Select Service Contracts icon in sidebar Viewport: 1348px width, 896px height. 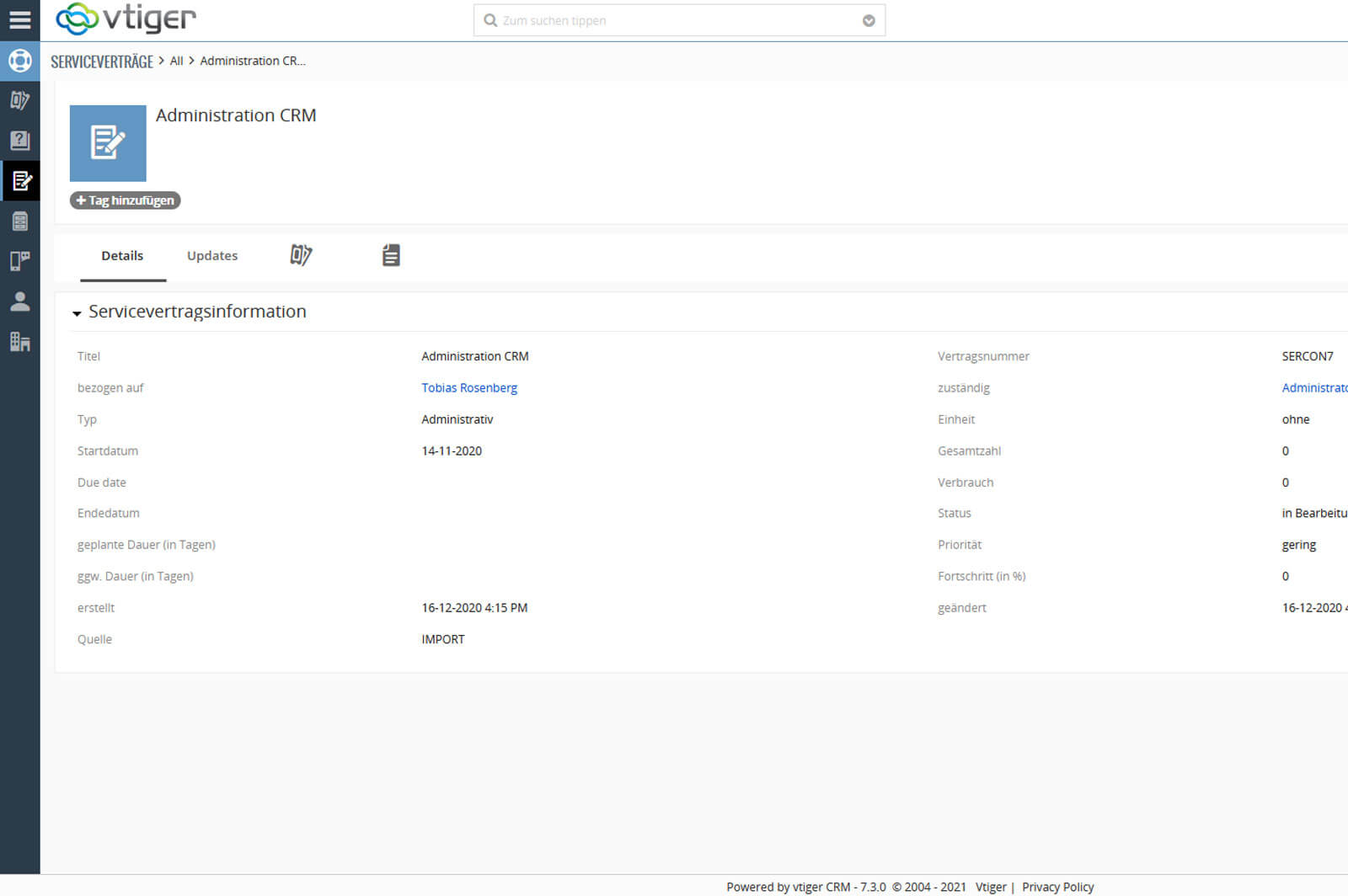(20, 181)
